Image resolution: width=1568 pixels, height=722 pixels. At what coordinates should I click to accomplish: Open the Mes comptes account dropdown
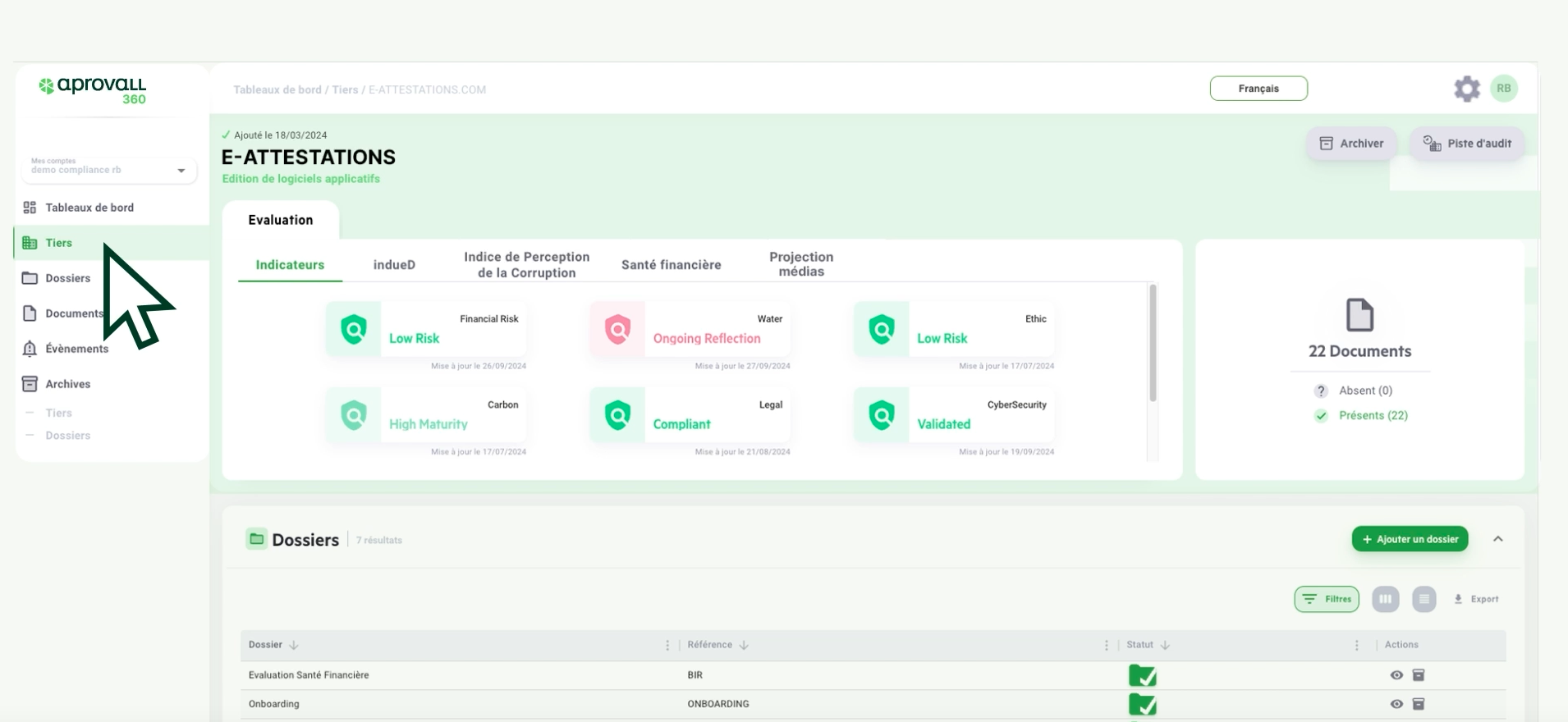[x=109, y=170]
